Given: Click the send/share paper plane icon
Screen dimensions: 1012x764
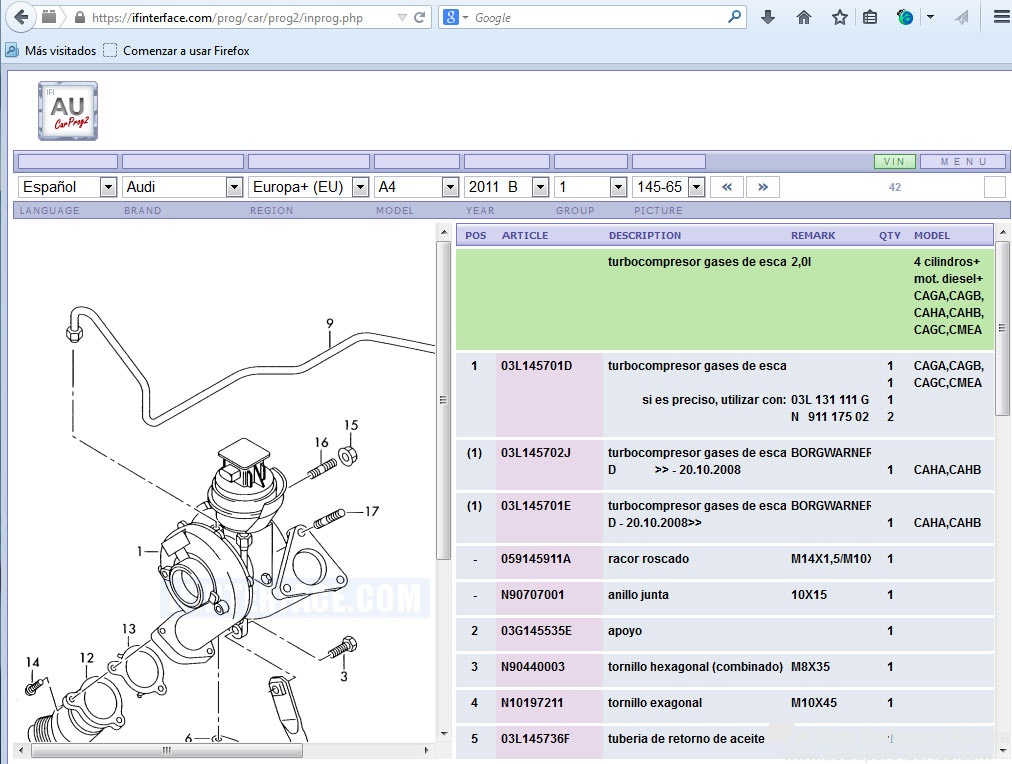Looking at the screenshot, I should click(x=962, y=17).
